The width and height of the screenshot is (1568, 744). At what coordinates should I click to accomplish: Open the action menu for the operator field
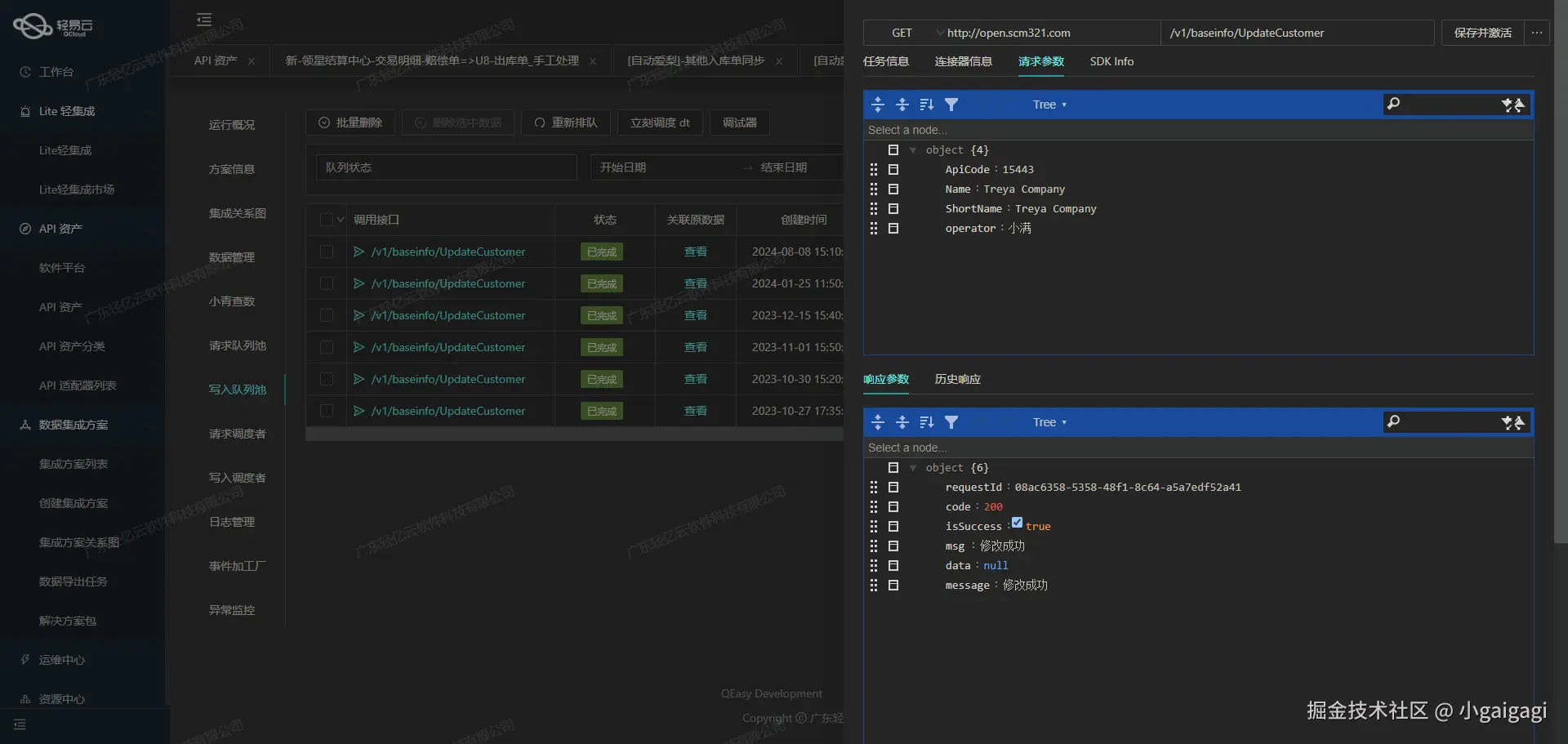[x=893, y=229]
